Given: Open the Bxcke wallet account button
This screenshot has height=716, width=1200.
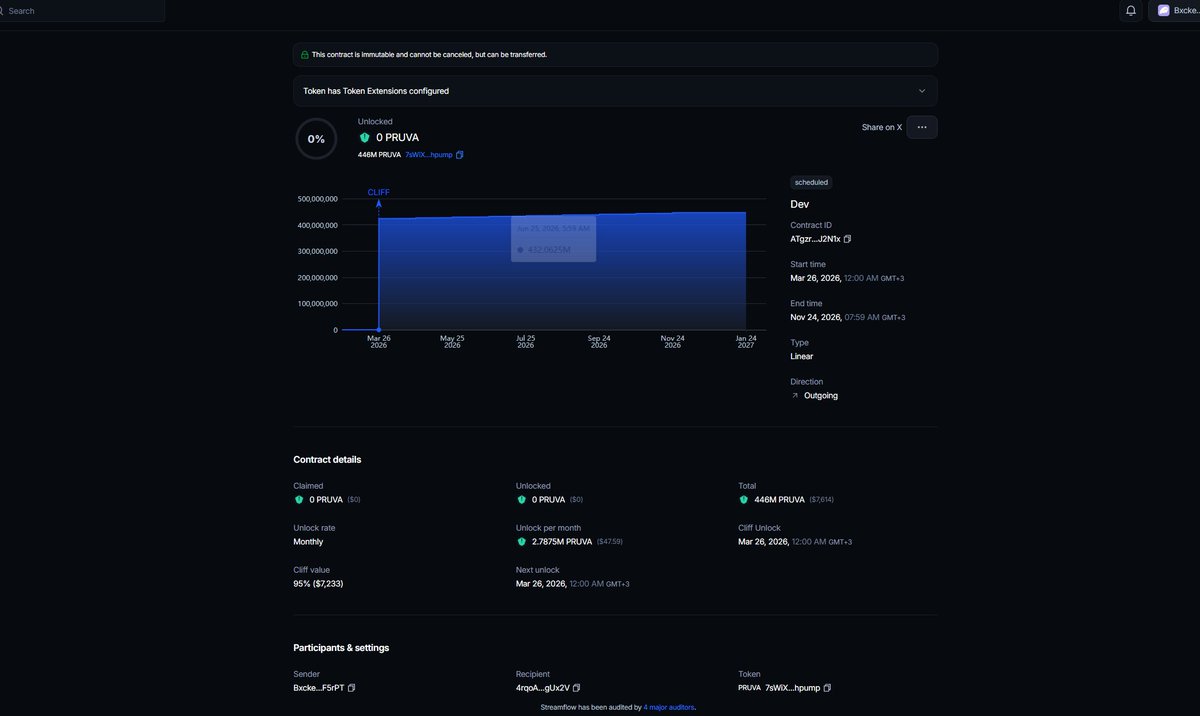Looking at the screenshot, I should (1175, 10).
